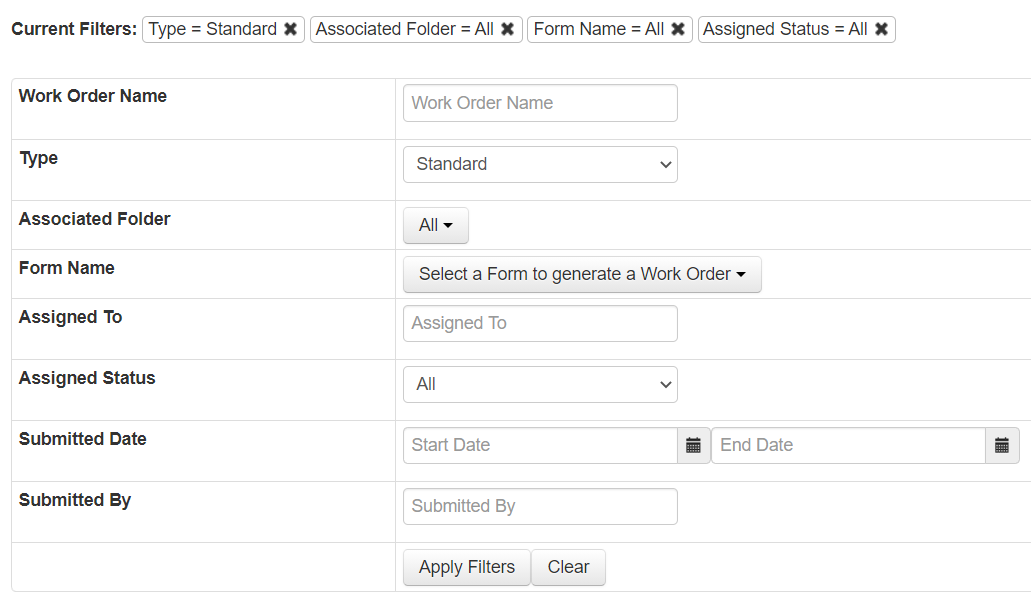Select the Type = Standard chip label
Image resolution: width=1031 pixels, height=616 pixels.
coord(212,29)
